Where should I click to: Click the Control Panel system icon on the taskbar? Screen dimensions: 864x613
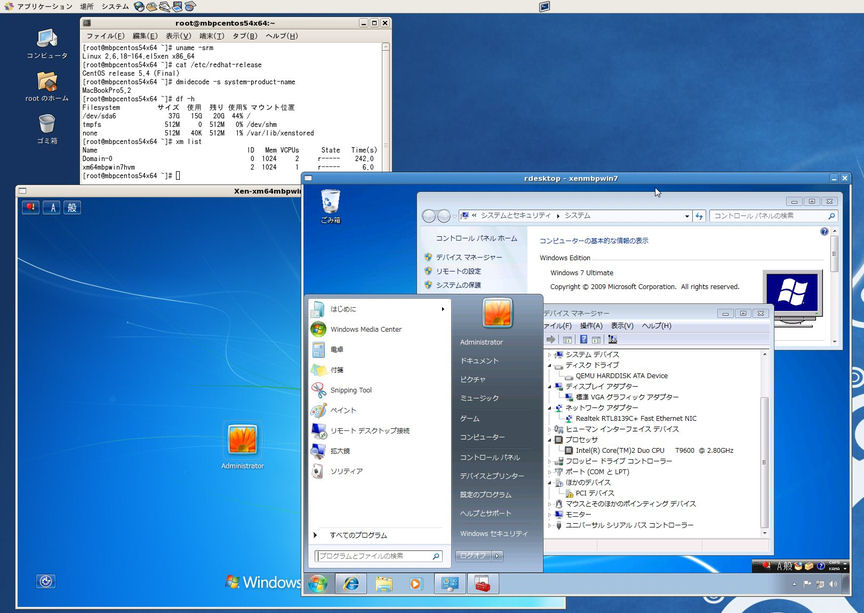(x=450, y=583)
